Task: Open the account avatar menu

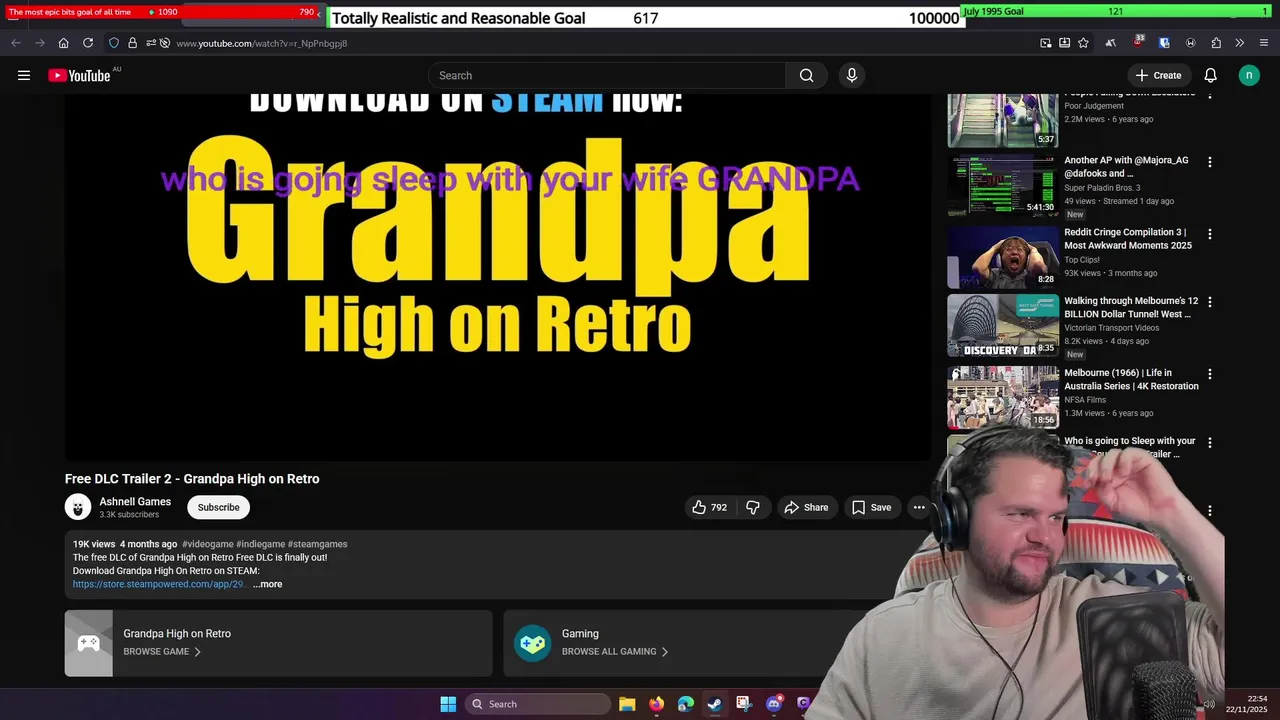Action: pyautogui.click(x=1249, y=75)
